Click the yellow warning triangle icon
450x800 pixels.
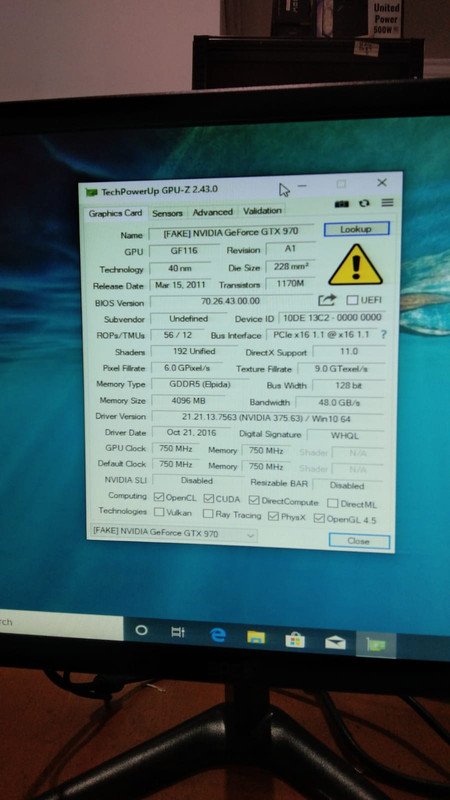(x=356, y=264)
